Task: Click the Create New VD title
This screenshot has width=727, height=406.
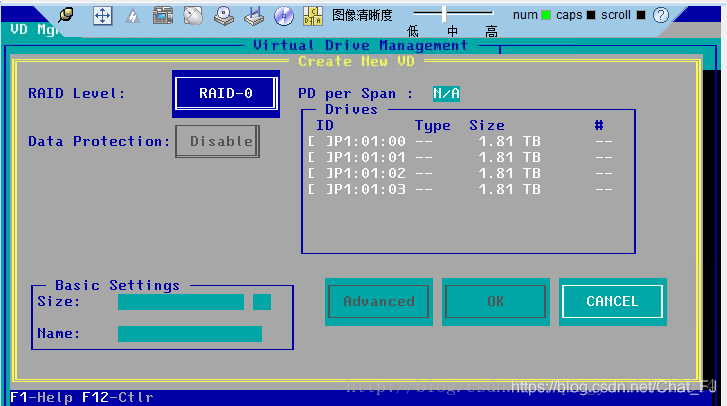Action: coord(356,61)
